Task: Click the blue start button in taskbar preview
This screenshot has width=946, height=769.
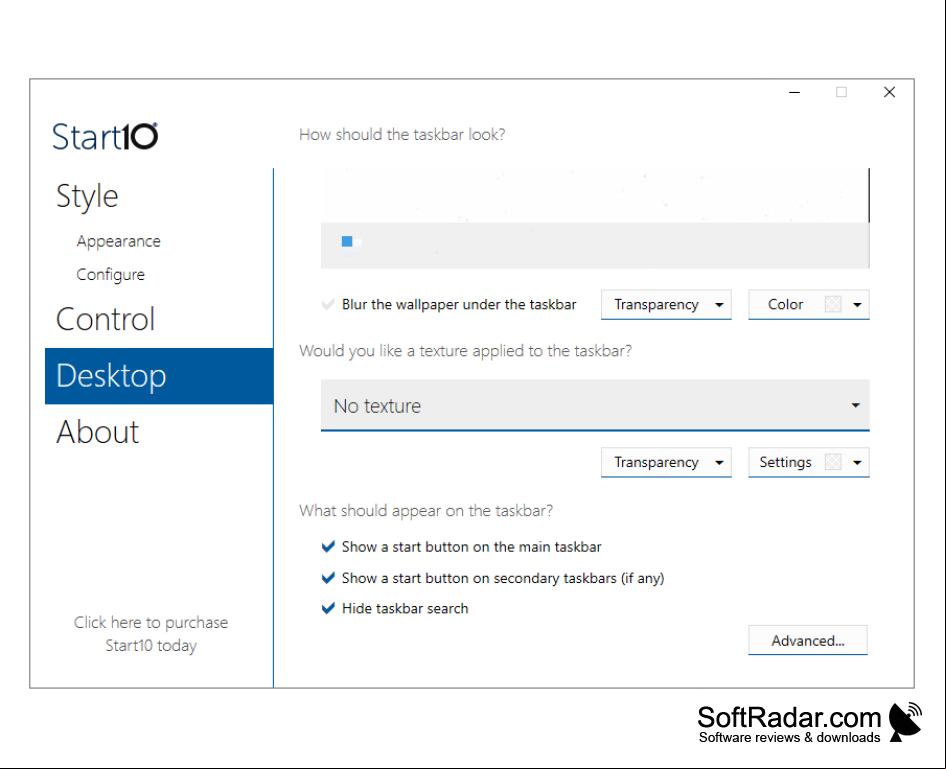Action: tap(347, 241)
